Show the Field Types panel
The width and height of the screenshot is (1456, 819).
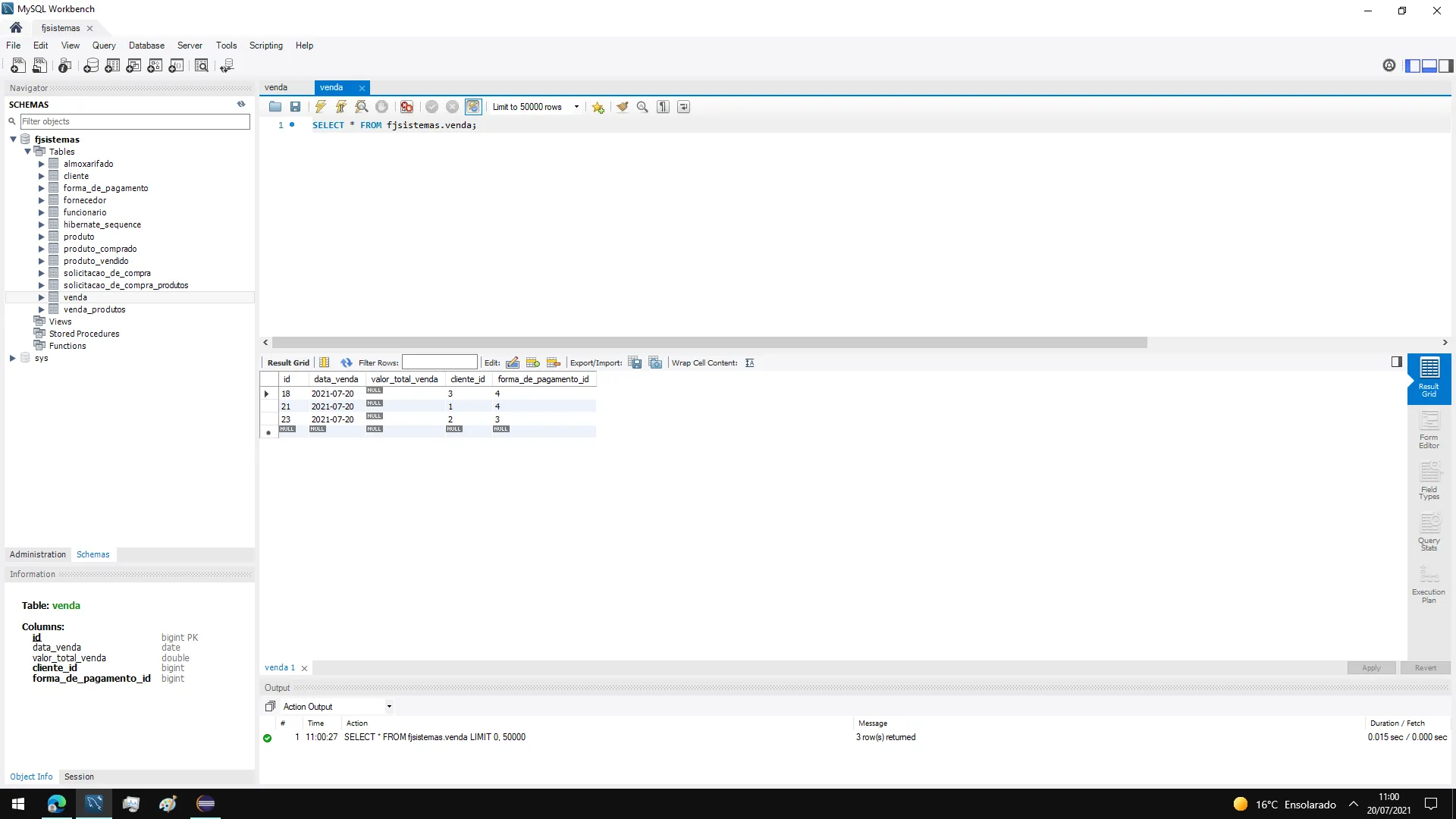click(x=1429, y=482)
